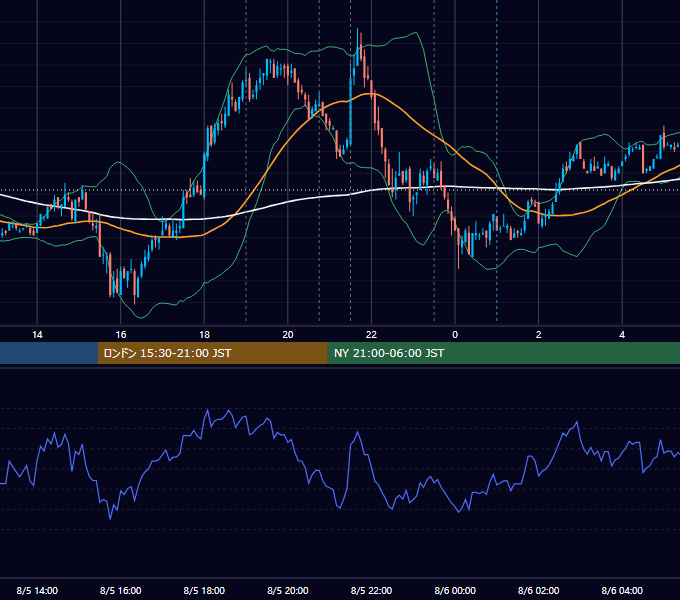
Task: Click the 8/5 16:00 date label
Action: (x=121, y=590)
